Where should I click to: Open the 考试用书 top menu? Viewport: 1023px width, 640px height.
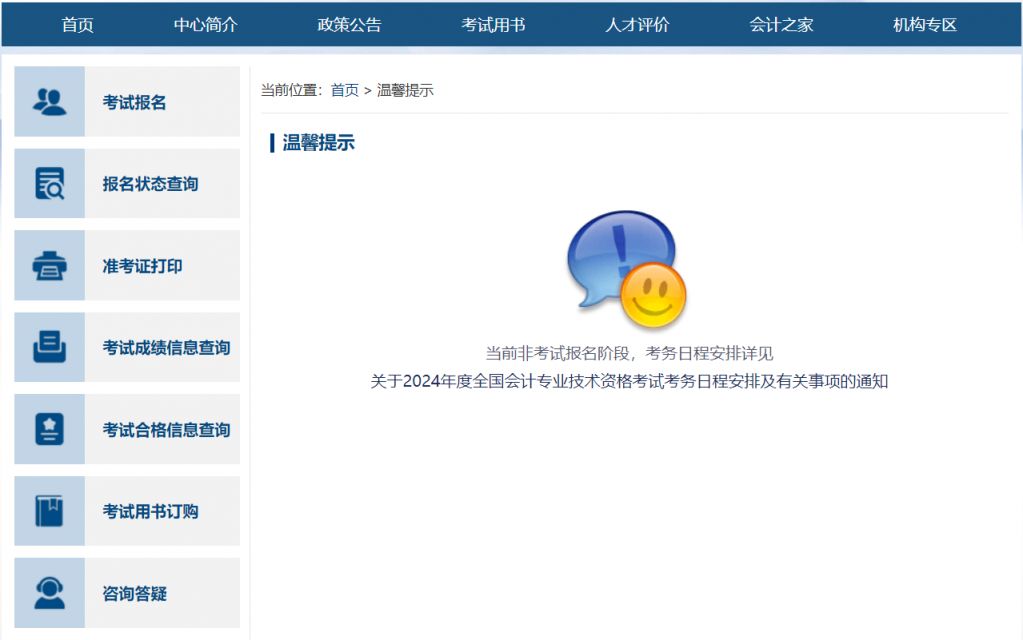pos(490,25)
